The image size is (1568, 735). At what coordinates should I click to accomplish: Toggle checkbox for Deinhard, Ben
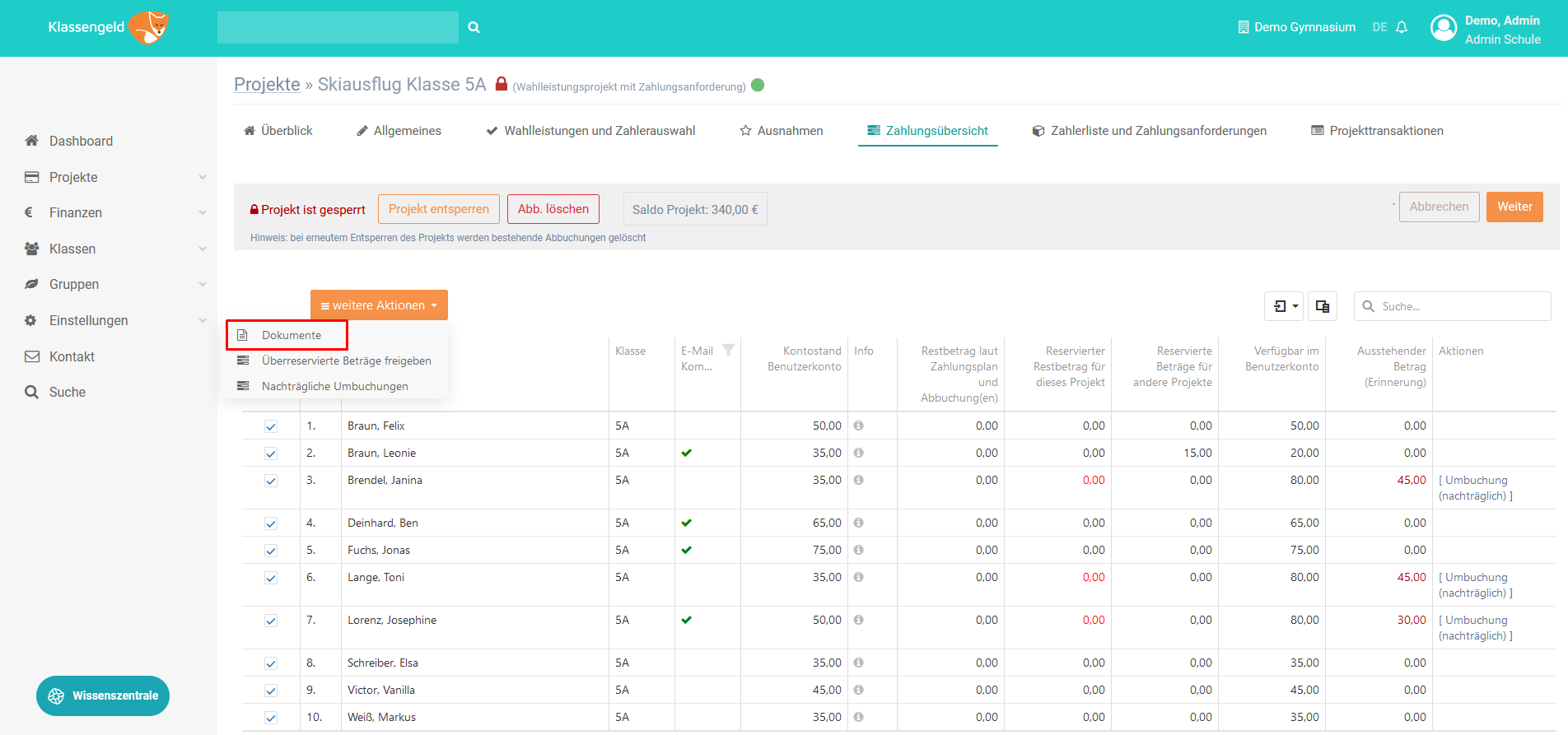(271, 523)
